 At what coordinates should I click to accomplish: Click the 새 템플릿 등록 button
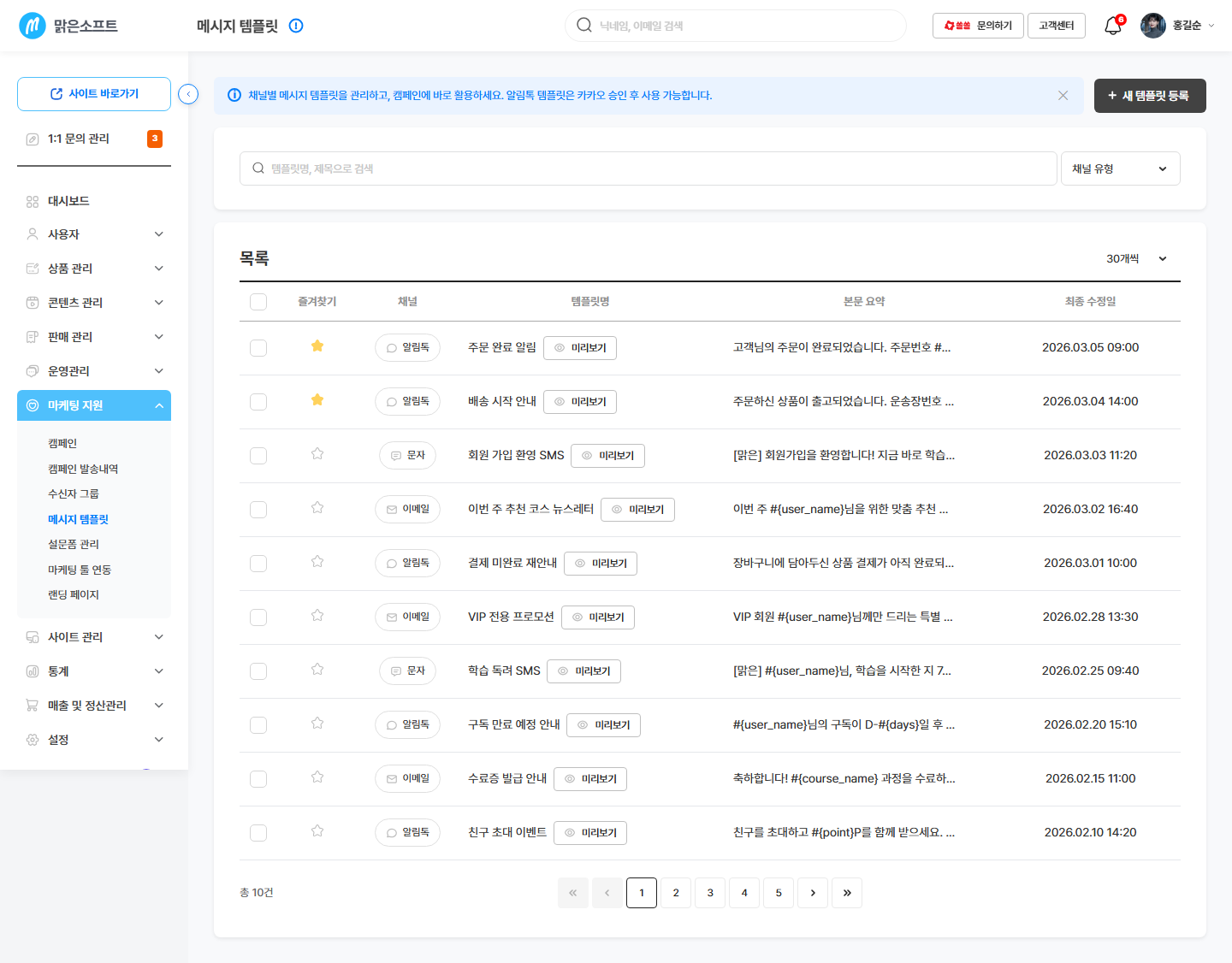click(x=1150, y=96)
